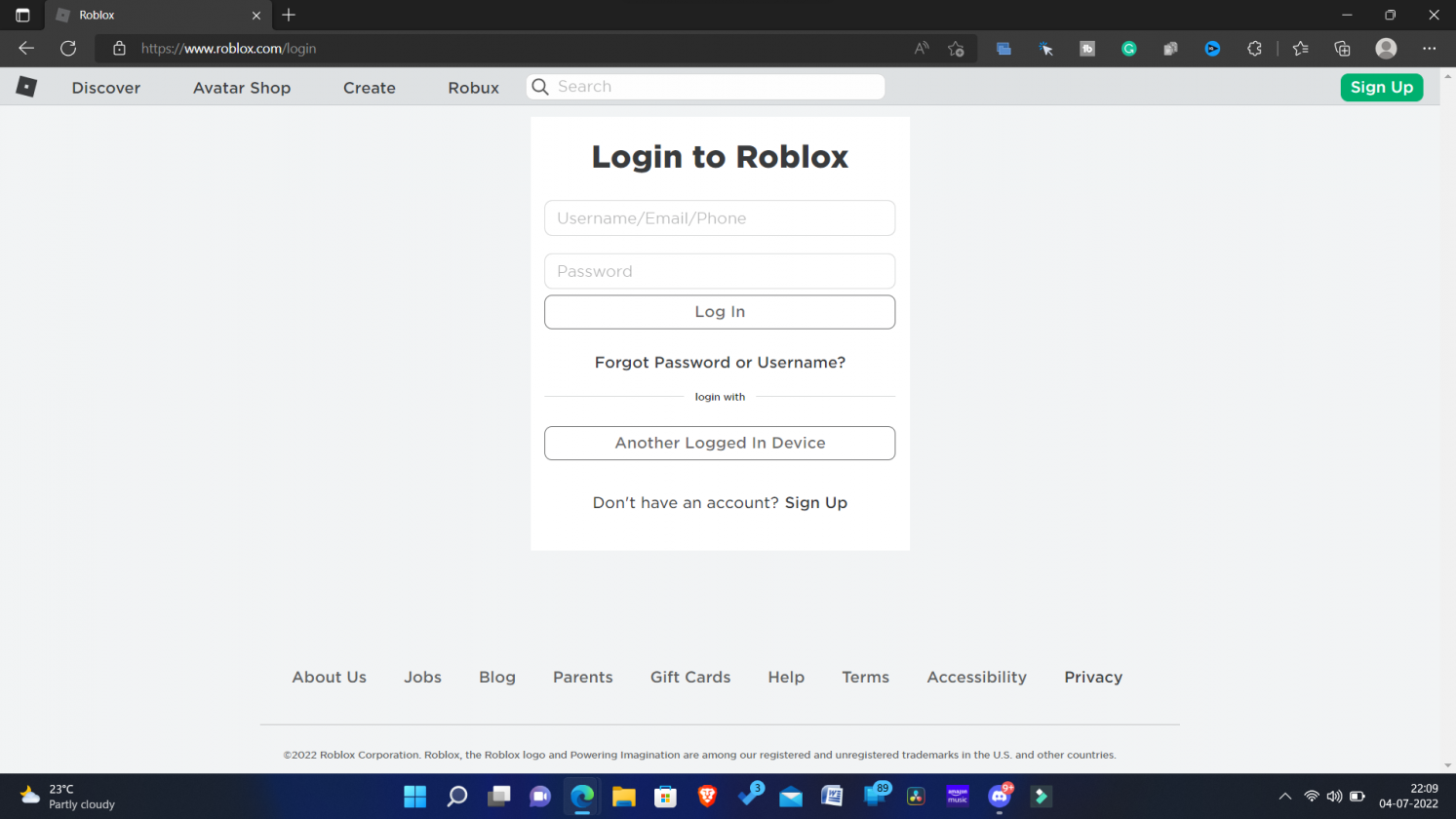Open the Blog footer link
The height and width of the screenshot is (819, 1456).
[x=497, y=677]
